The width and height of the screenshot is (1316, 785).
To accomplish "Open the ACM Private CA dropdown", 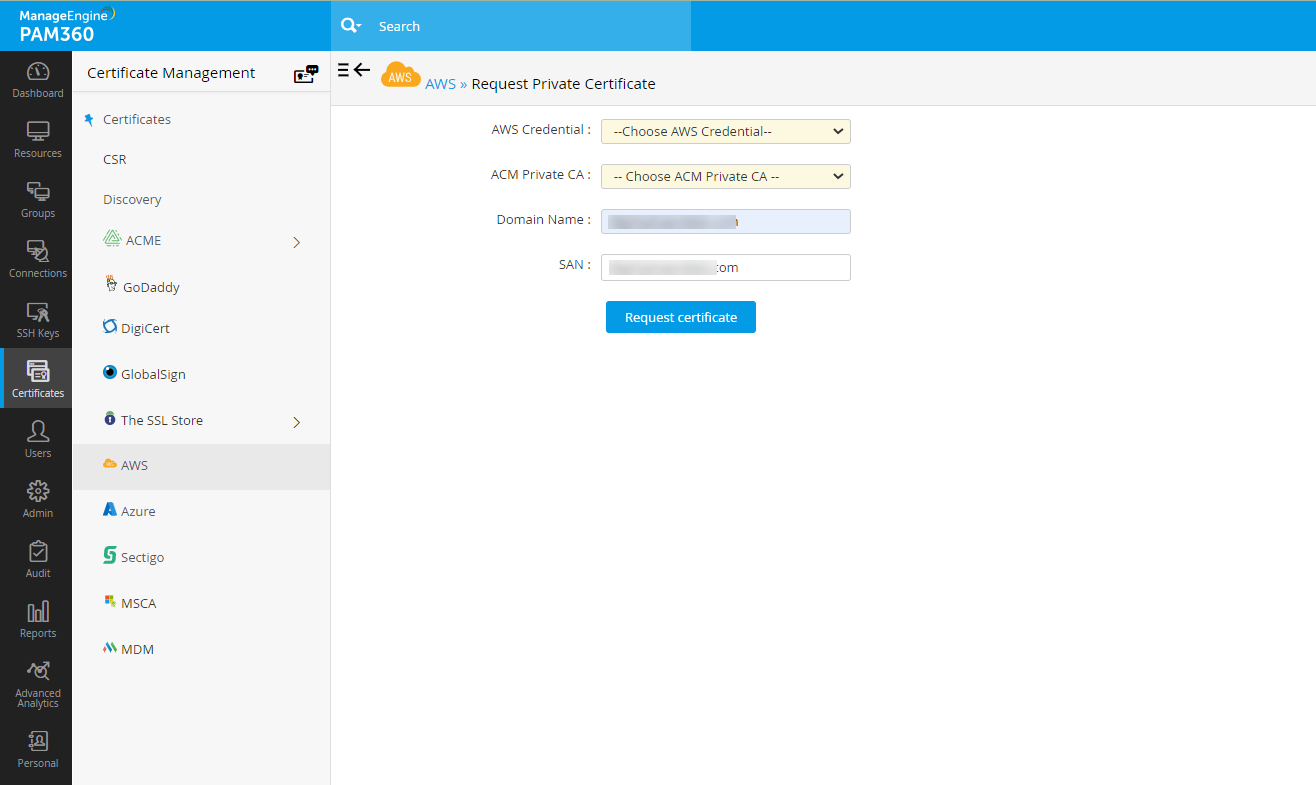I will point(725,176).
